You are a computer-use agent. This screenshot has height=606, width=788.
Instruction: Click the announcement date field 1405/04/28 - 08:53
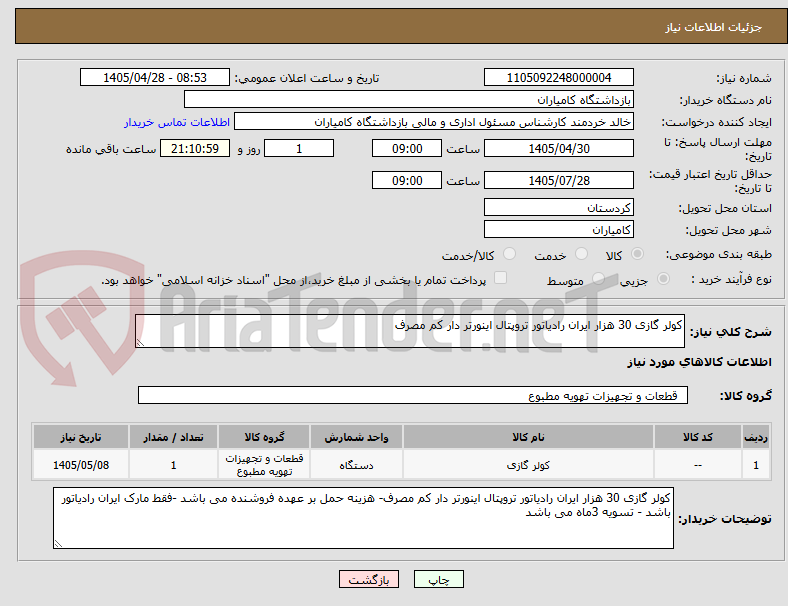tap(155, 77)
